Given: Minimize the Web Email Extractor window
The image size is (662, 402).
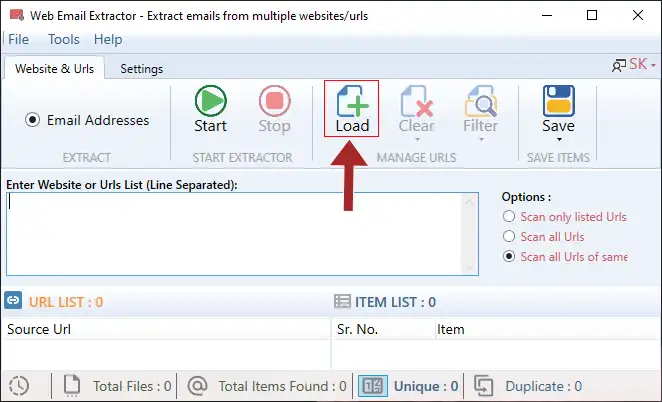Looking at the screenshot, I should pos(547,15).
